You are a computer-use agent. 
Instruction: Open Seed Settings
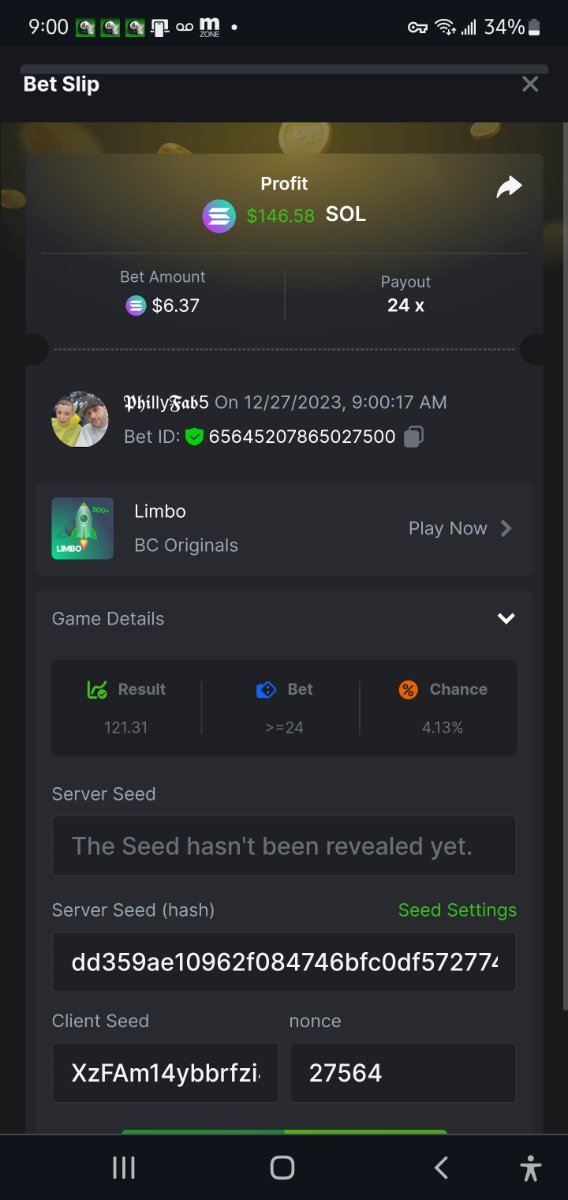(457, 910)
